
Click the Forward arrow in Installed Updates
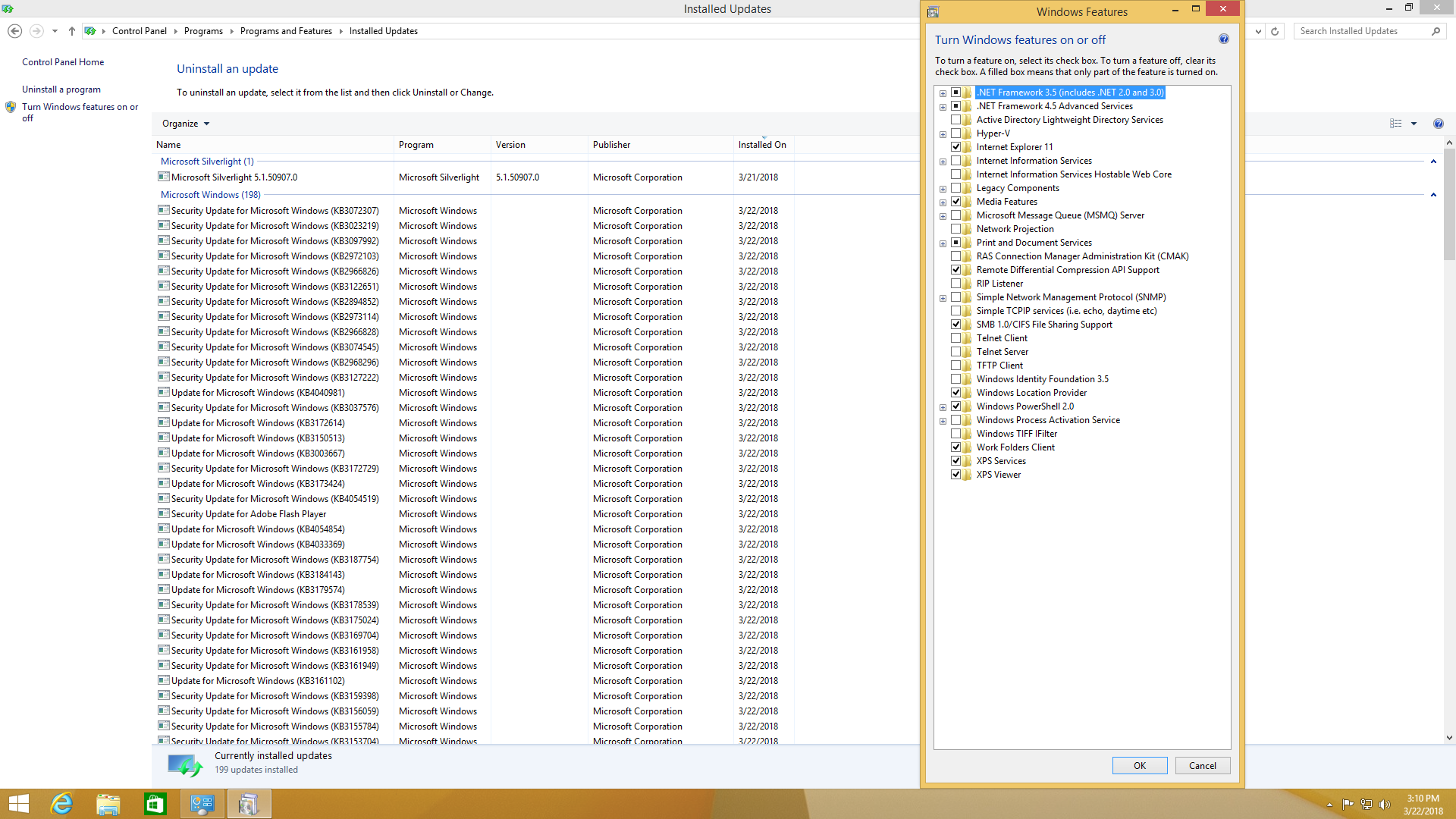36,31
